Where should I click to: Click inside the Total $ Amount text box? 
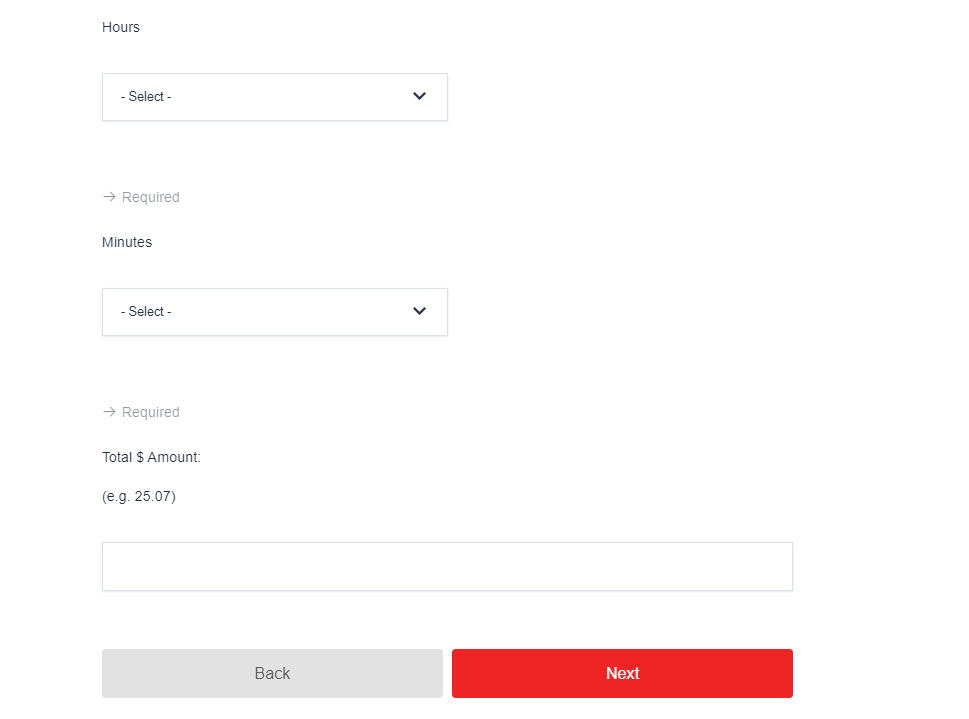[x=446, y=566]
